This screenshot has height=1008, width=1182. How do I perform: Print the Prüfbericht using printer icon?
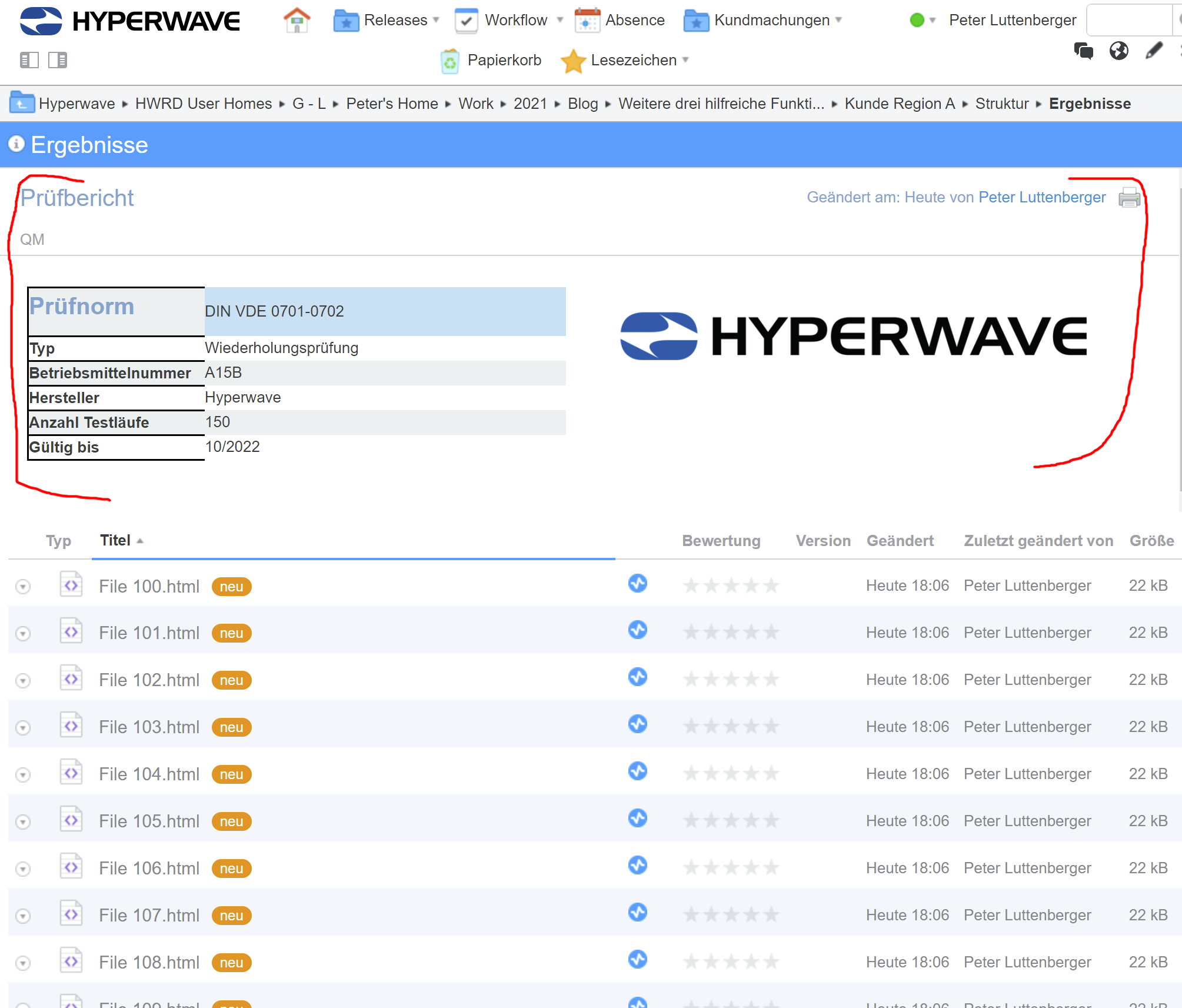pyautogui.click(x=1129, y=198)
